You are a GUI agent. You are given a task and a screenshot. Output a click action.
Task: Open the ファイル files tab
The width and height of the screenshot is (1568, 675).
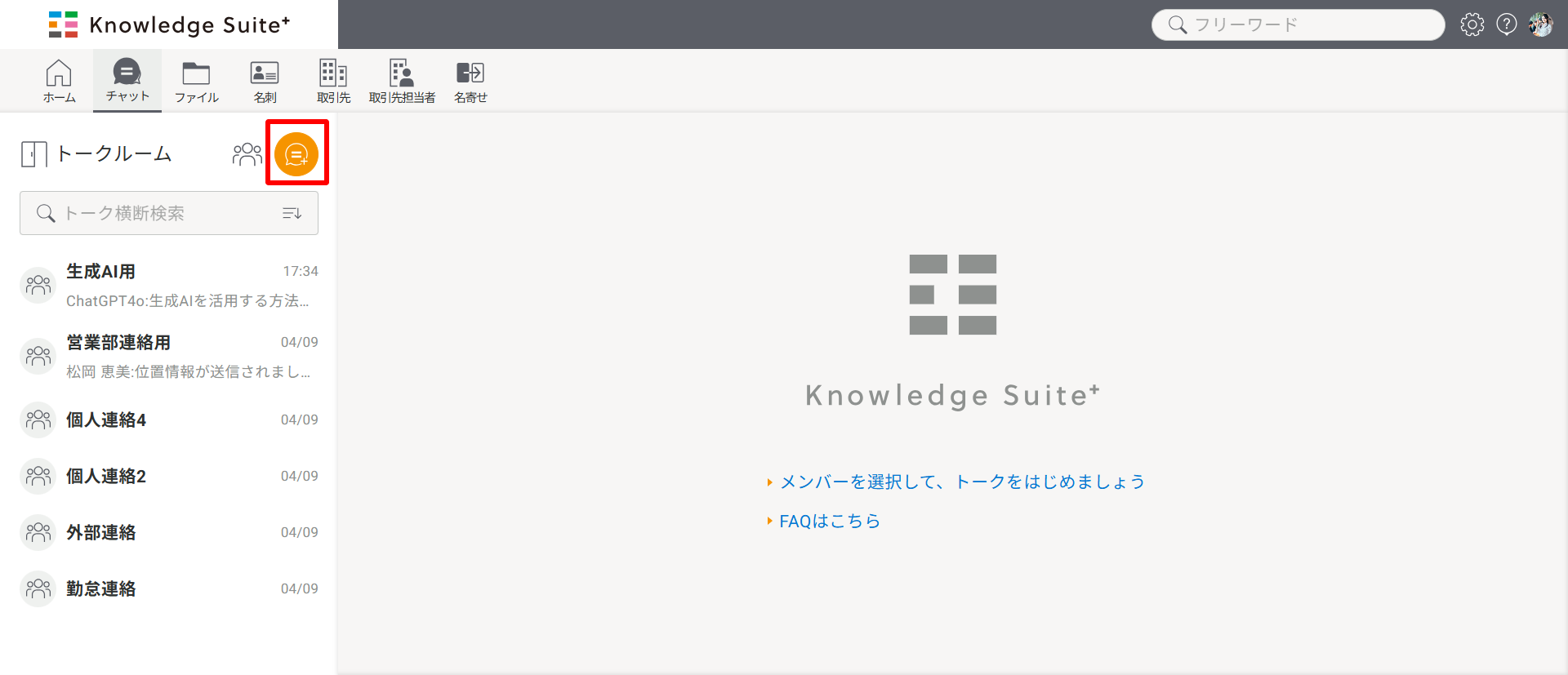[196, 81]
